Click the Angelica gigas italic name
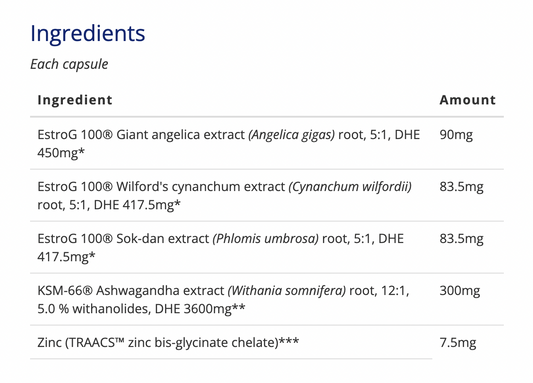Screen dimensions: 533x383 [x=291, y=135]
